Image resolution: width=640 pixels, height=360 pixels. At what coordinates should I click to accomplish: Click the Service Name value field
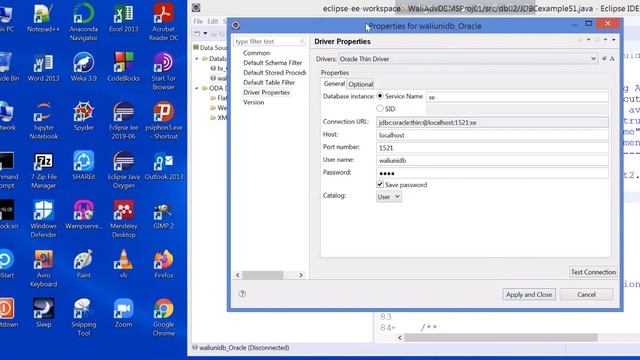tap(517, 97)
